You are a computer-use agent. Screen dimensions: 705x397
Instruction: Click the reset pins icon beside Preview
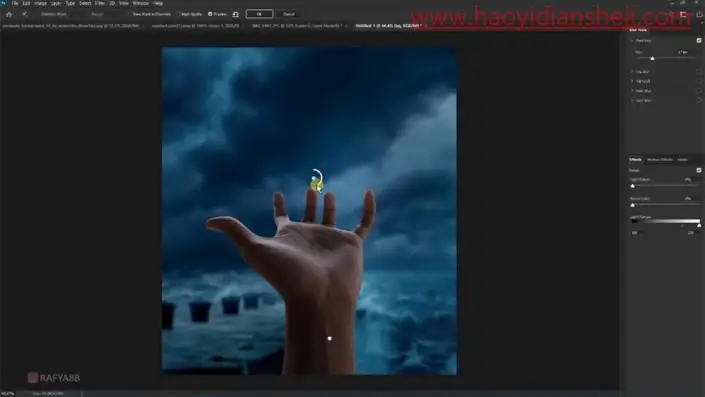(236, 14)
